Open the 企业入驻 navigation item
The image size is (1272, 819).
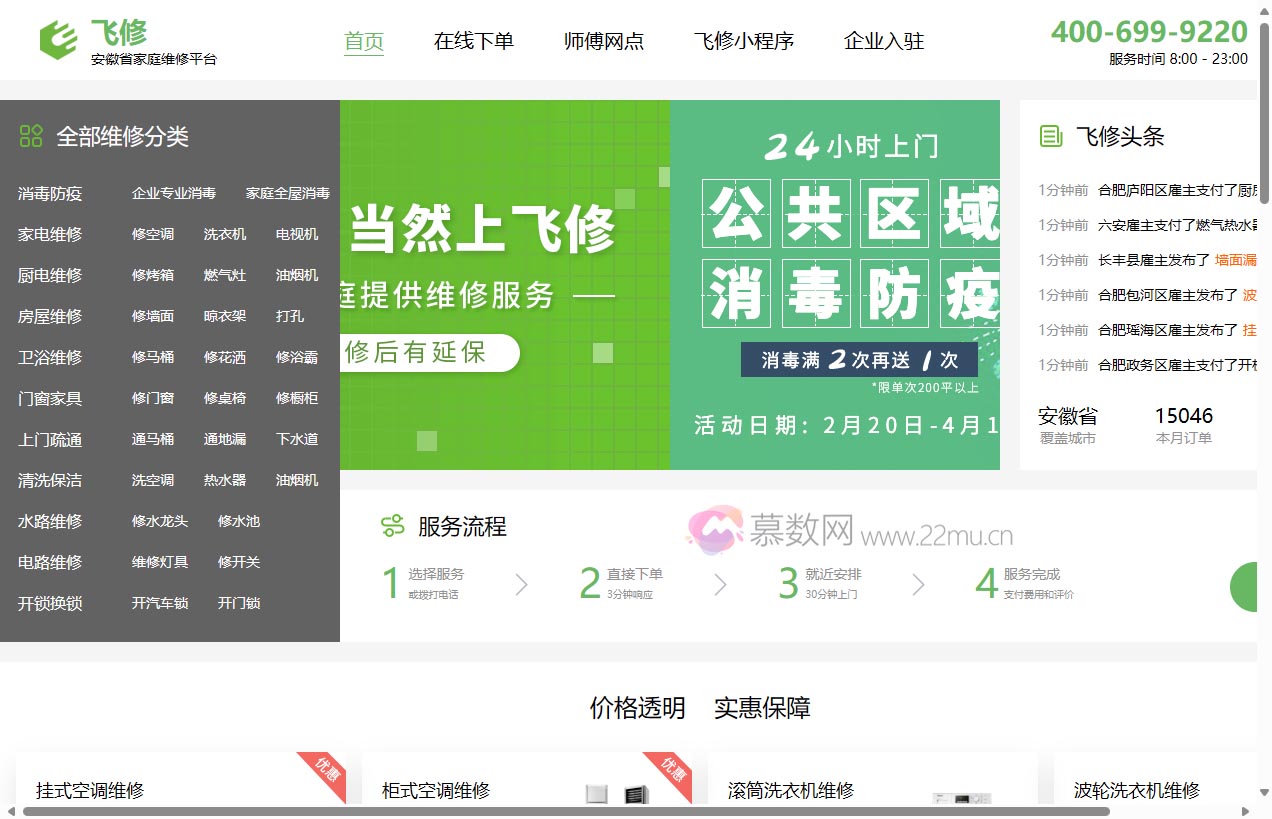coord(883,41)
